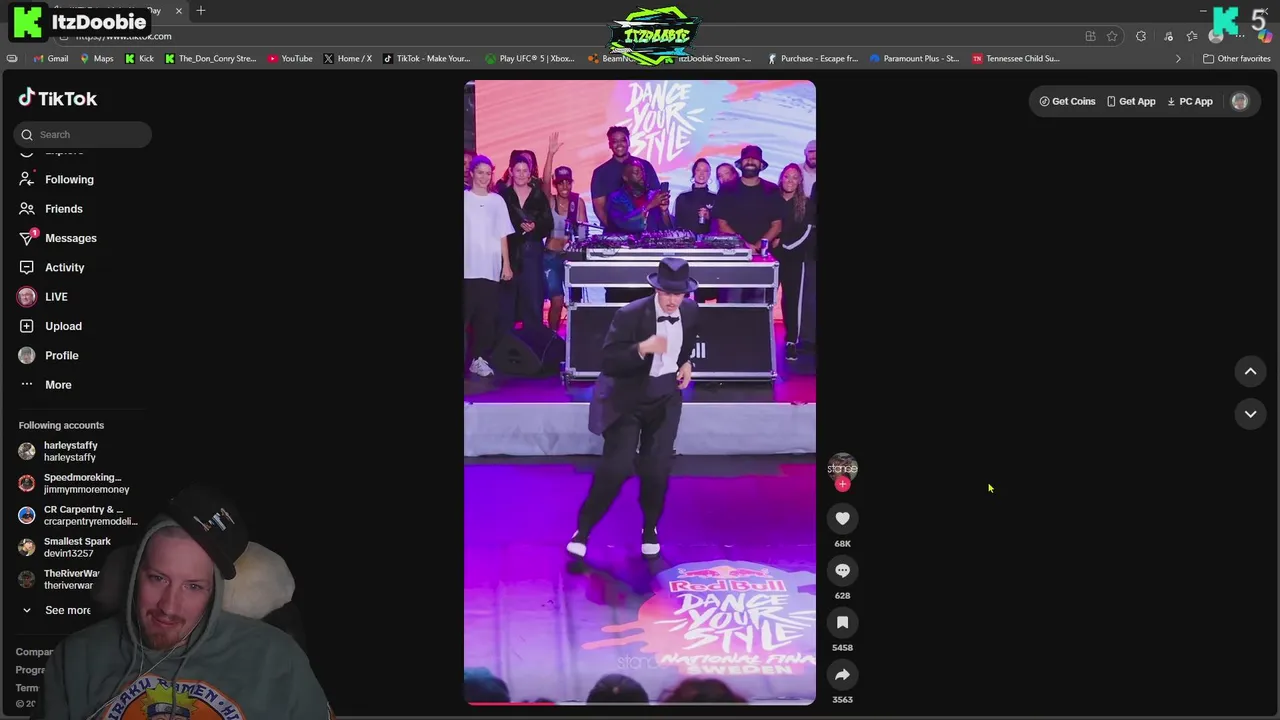This screenshot has width=1280, height=720.
Task: Click the dance video to pause it
Action: pyautogui.click(x=640, y=392)
